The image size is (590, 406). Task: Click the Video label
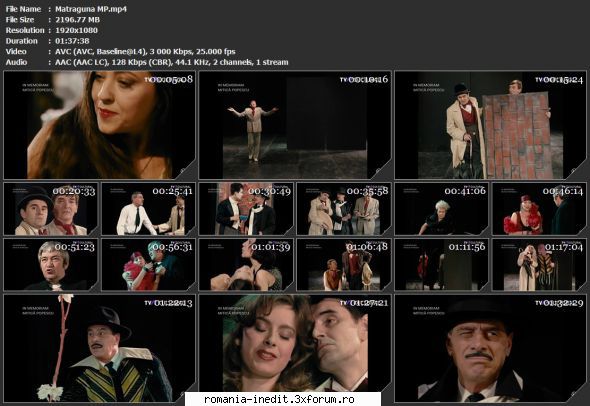click(16, 52)
